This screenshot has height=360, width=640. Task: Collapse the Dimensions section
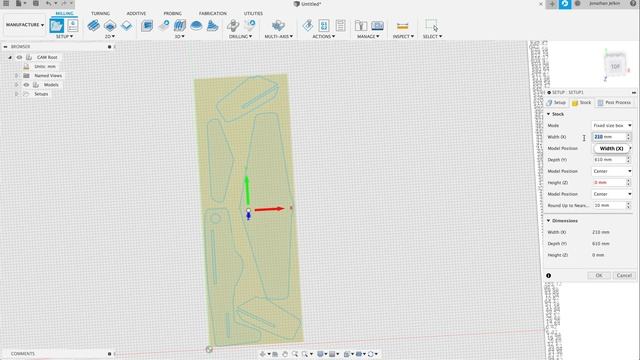tap(549, 221)
